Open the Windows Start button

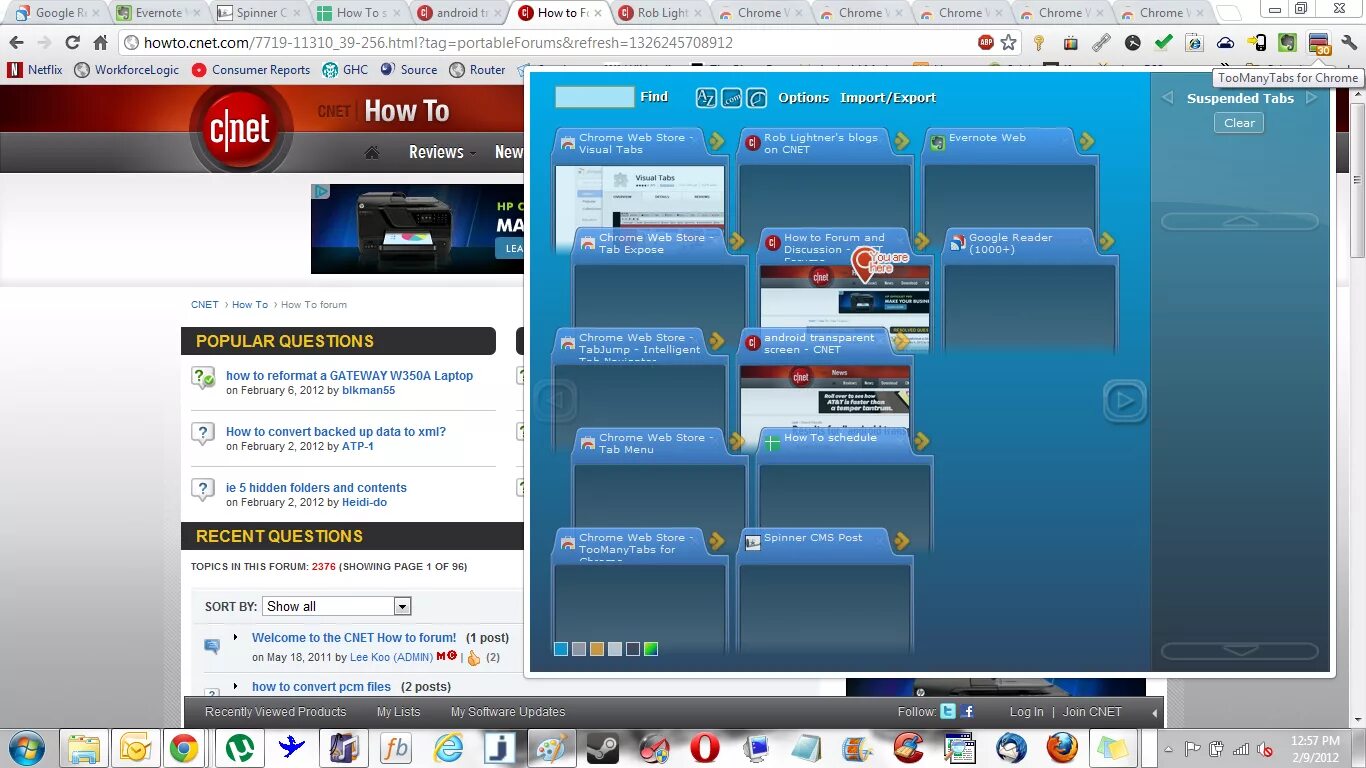point(27,747)
